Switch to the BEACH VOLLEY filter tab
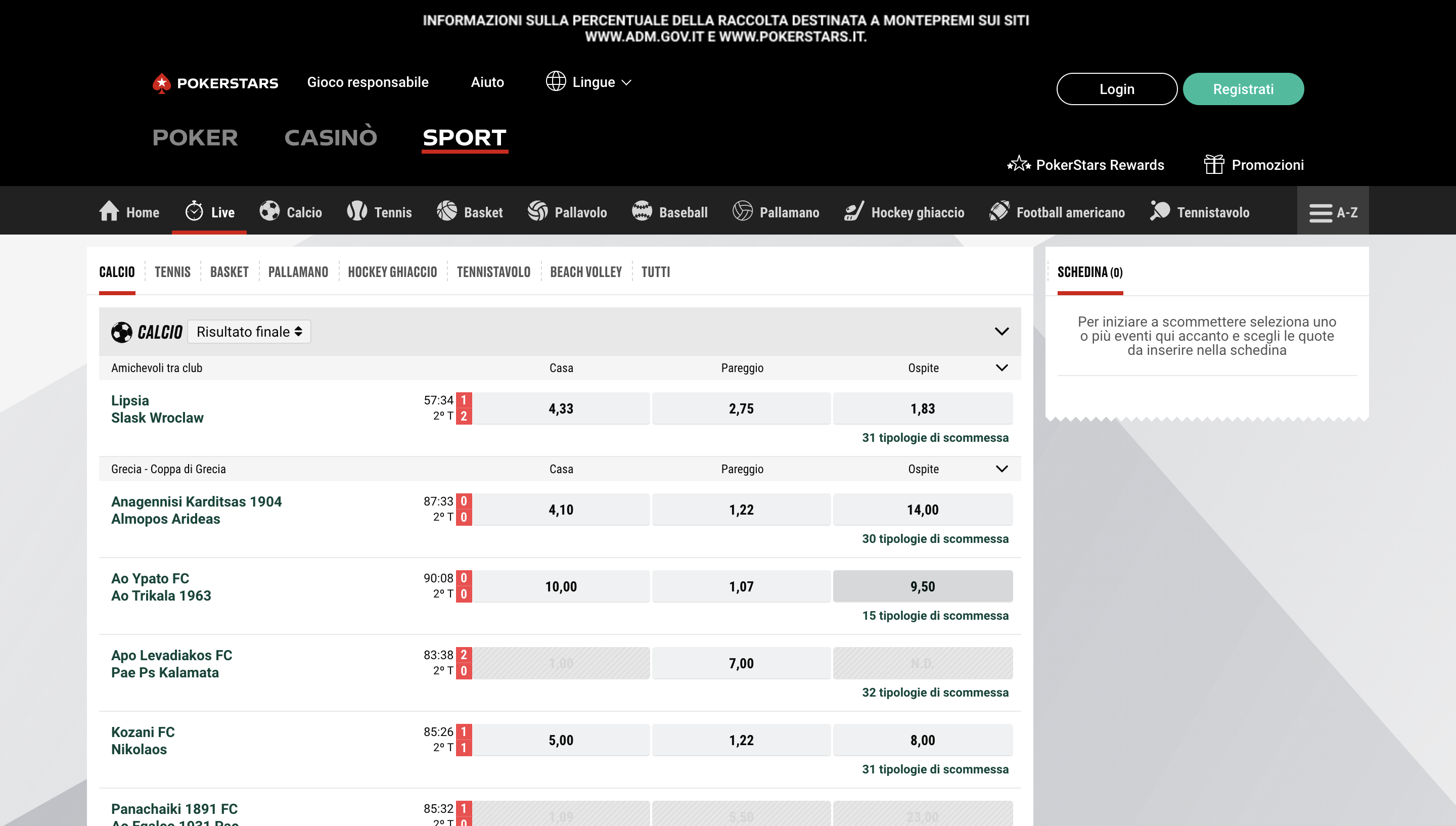1456x826 pixels. (585, 272)
